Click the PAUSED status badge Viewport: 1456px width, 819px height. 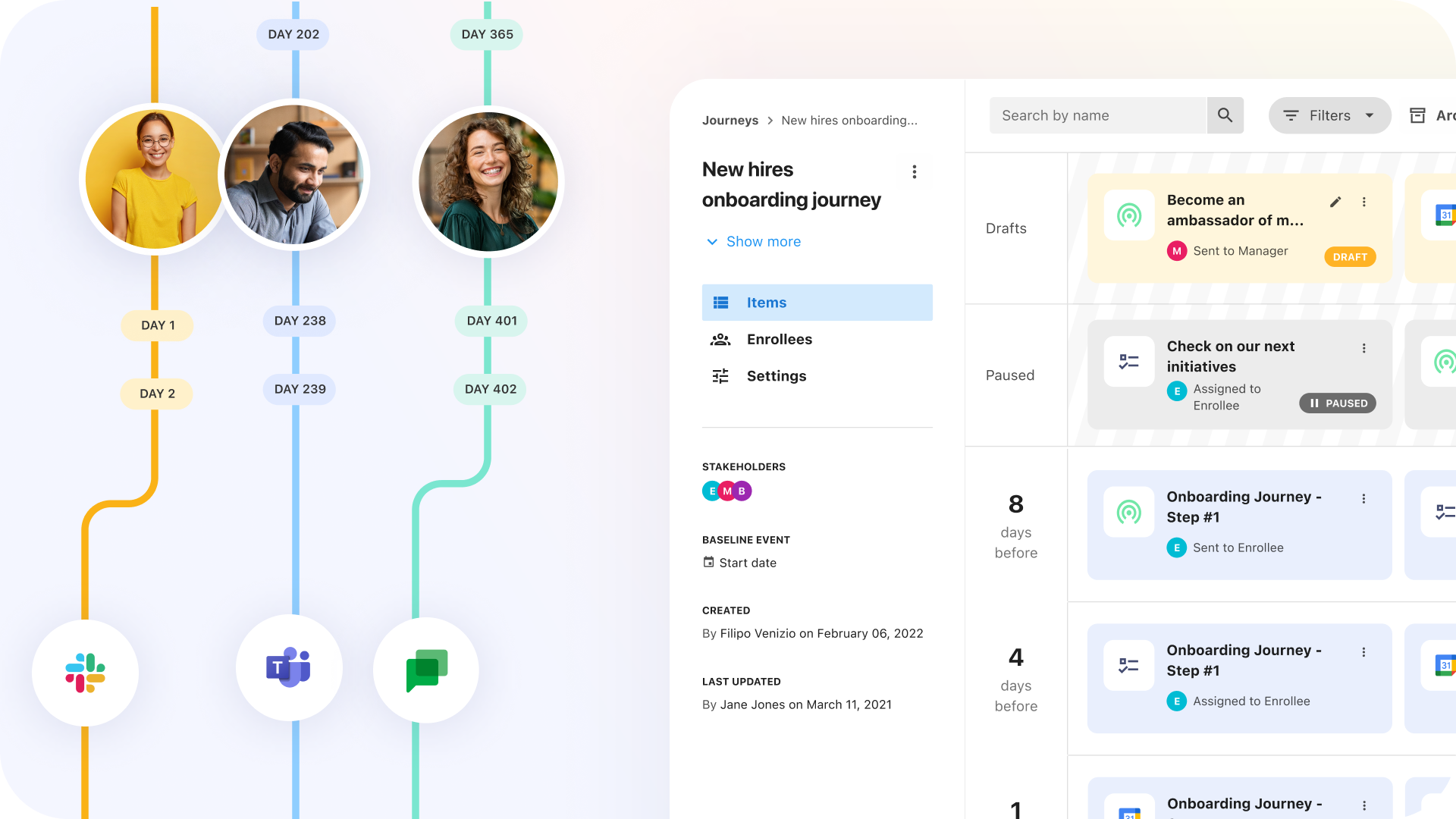click(1338, 403)
